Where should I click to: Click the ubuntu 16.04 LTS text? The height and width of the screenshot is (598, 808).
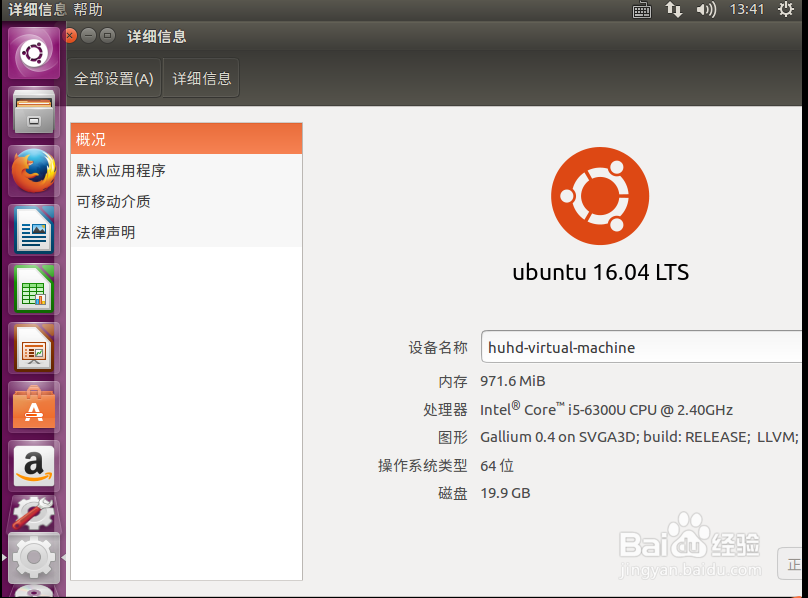(600, 272)
